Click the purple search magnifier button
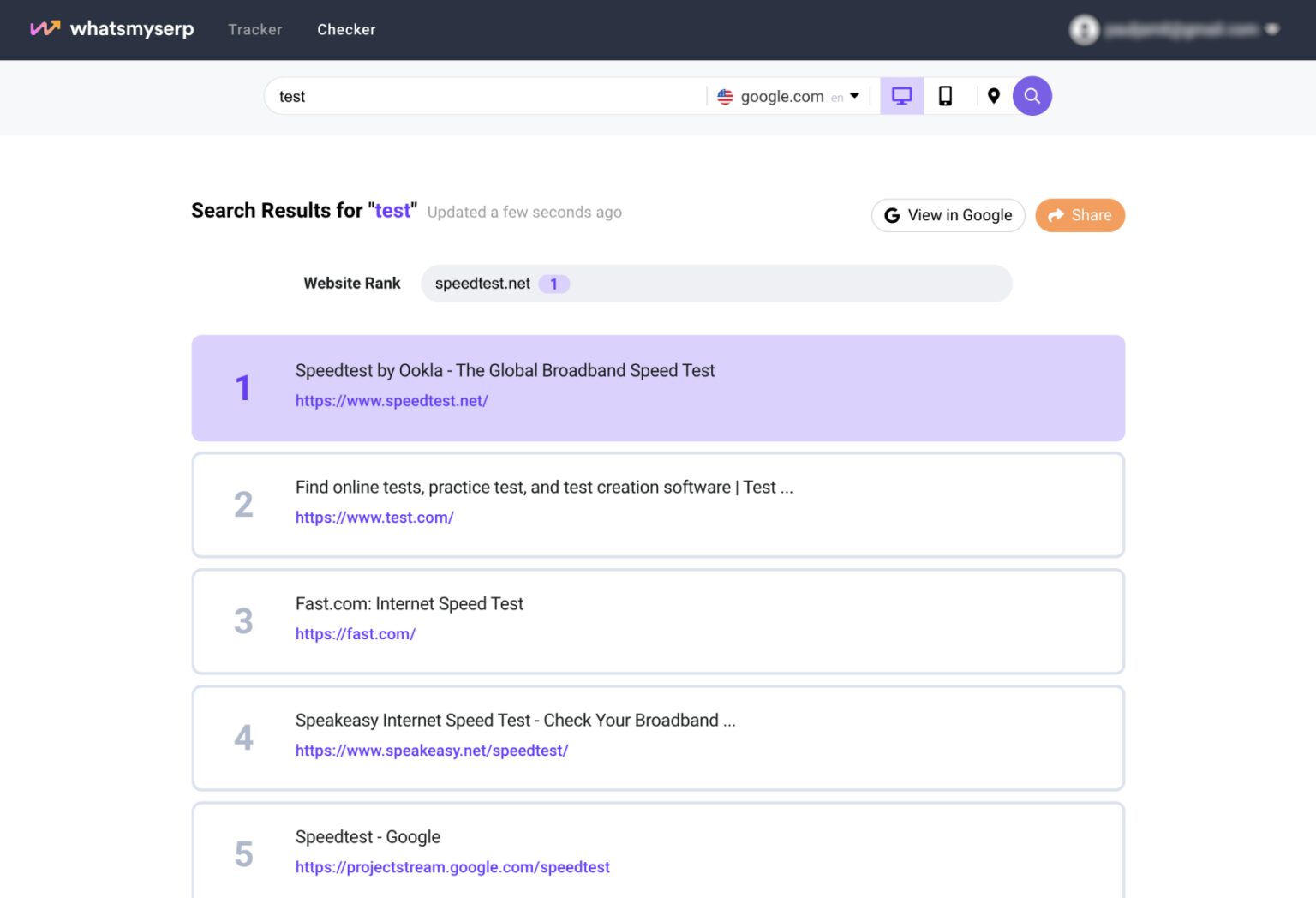This screenshot has width=1316, height=898. coord(1032,96)
